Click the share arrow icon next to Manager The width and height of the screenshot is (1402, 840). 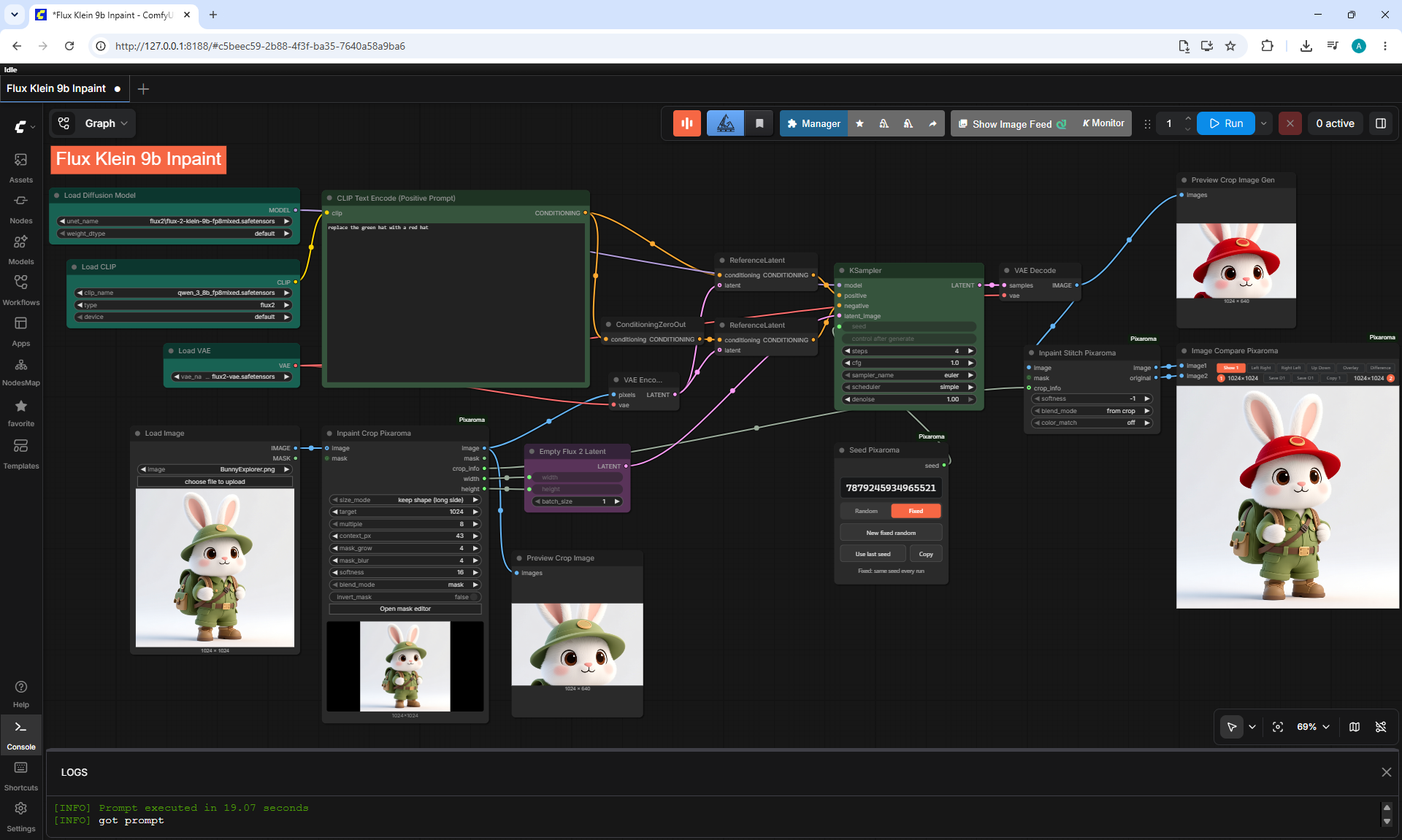tap(932, 123)
